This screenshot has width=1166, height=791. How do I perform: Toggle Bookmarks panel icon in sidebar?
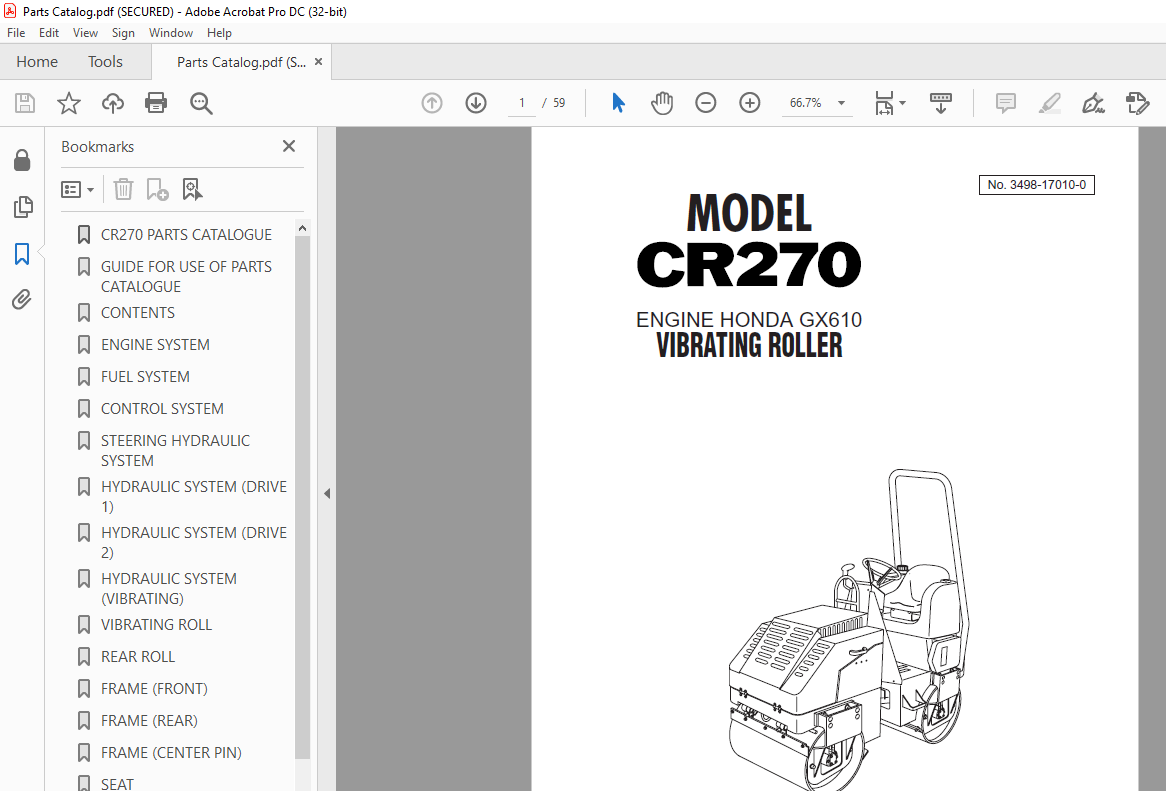coord(22,254)
